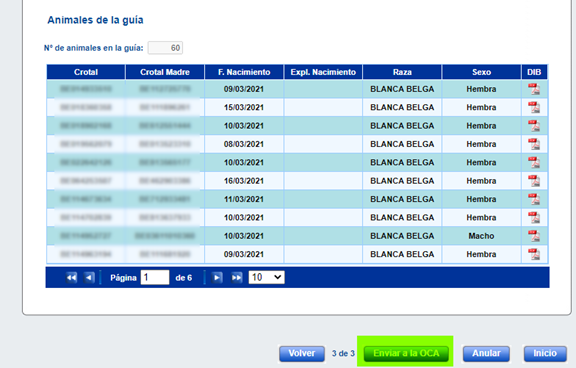Select the 08/03/2021 birth date cell
The width and height of the screenshot is (576, 368).
(244, 144)
